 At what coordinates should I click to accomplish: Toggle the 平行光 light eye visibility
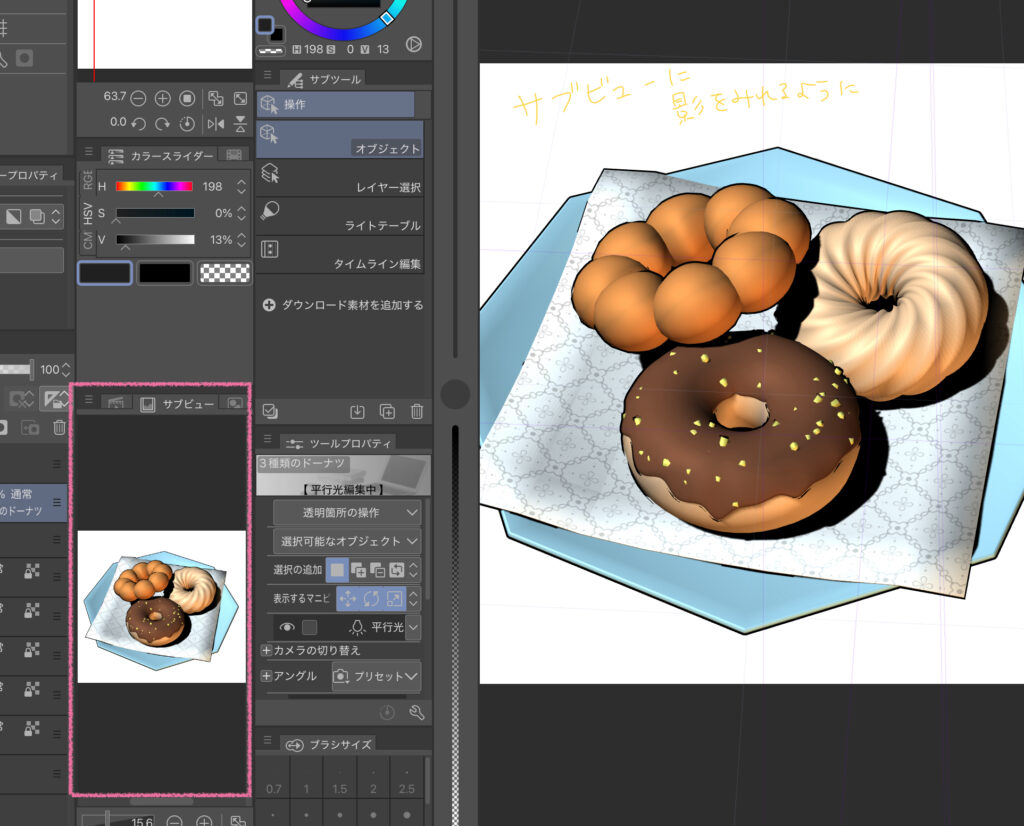(x=287, y=627)
